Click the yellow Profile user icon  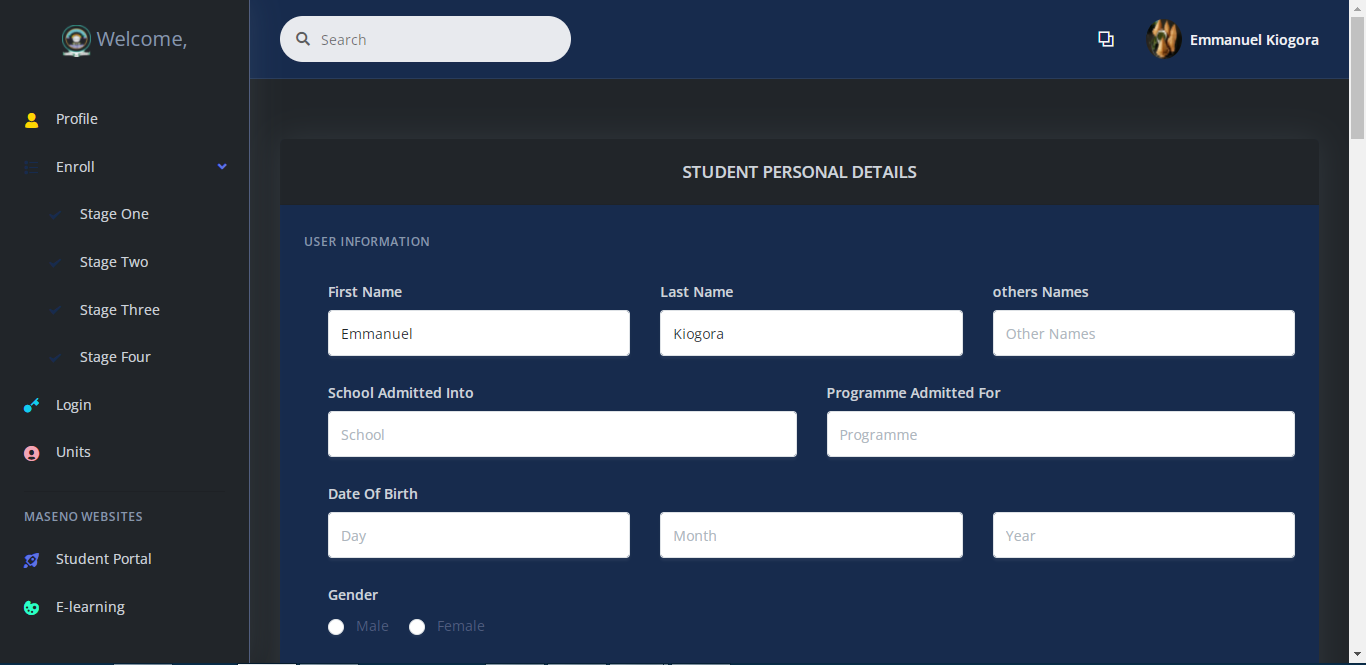click(31, 120)
